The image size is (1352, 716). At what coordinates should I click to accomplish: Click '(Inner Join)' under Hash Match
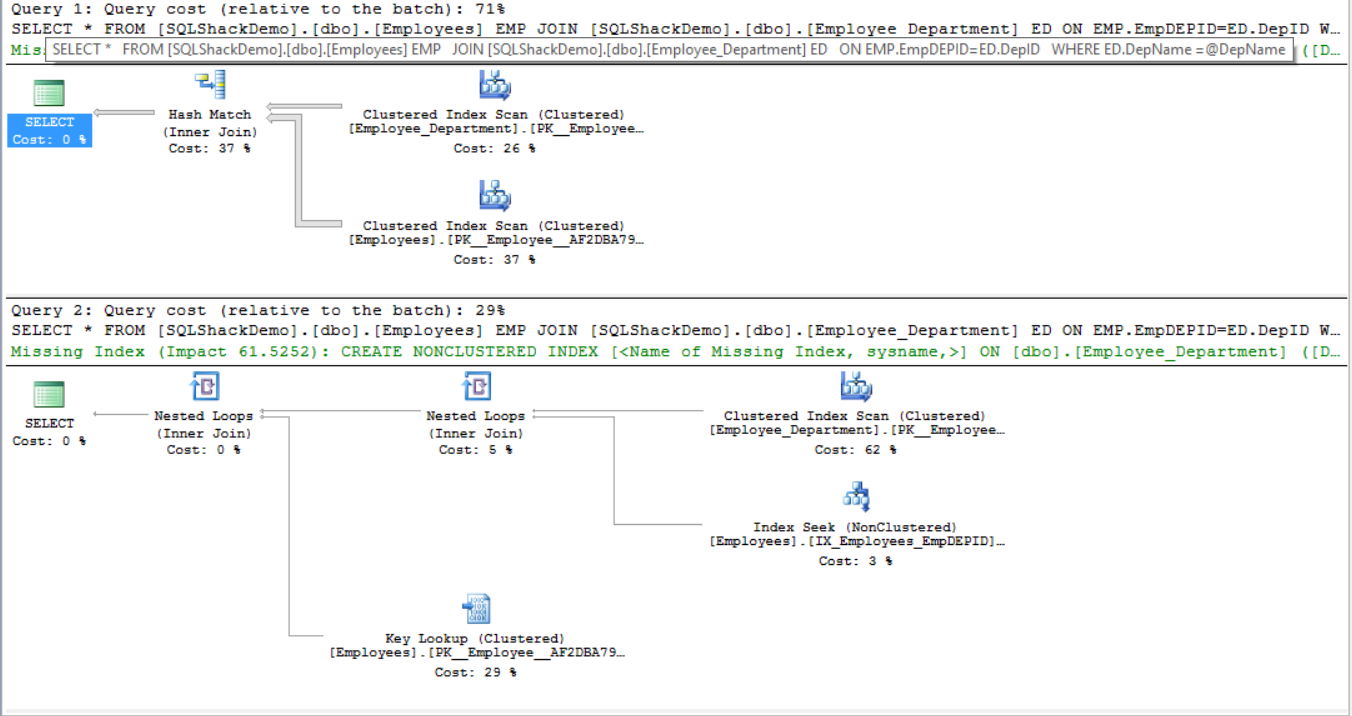(x=210, y=132)
